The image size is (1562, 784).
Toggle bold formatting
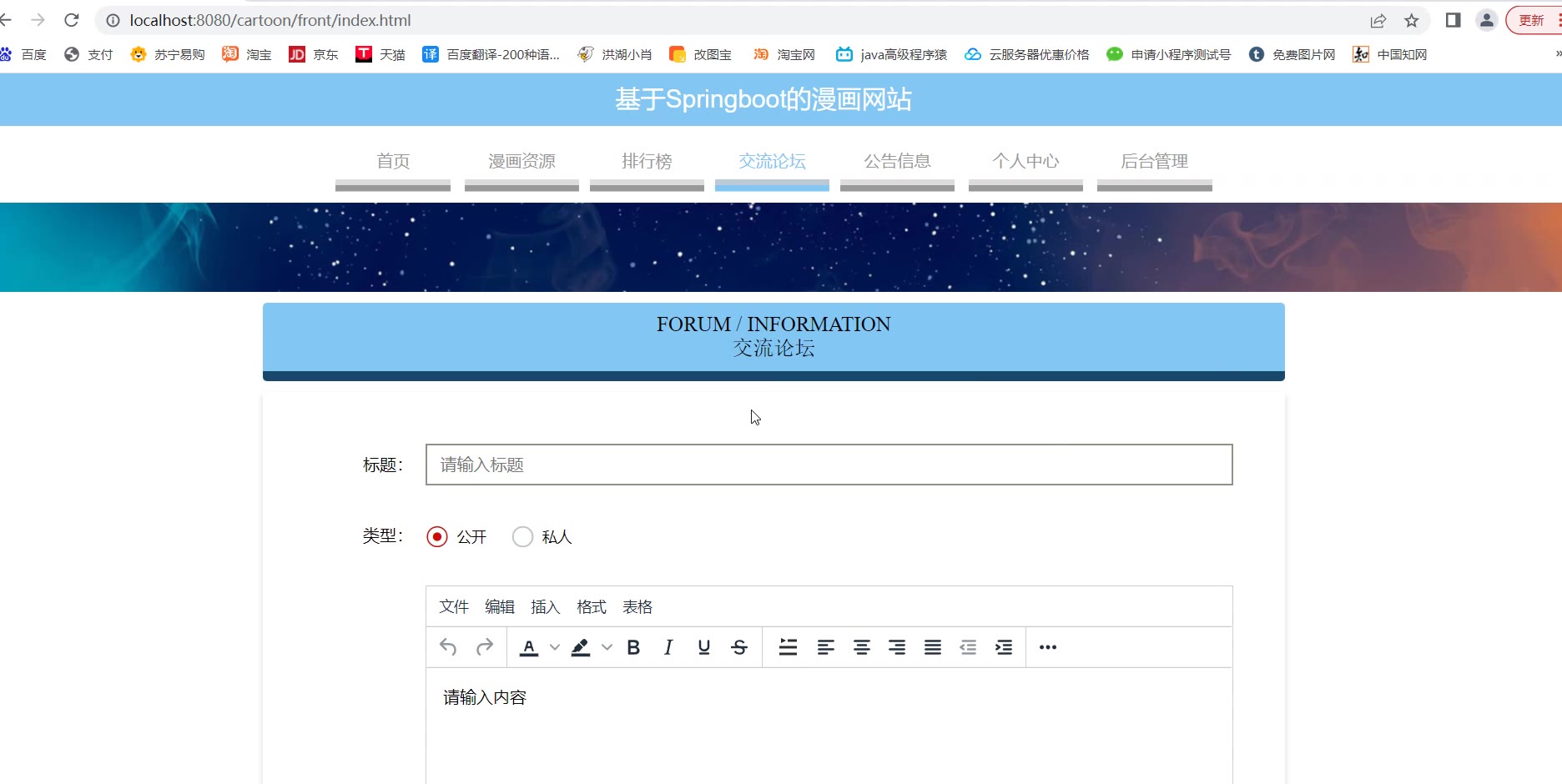633,647
